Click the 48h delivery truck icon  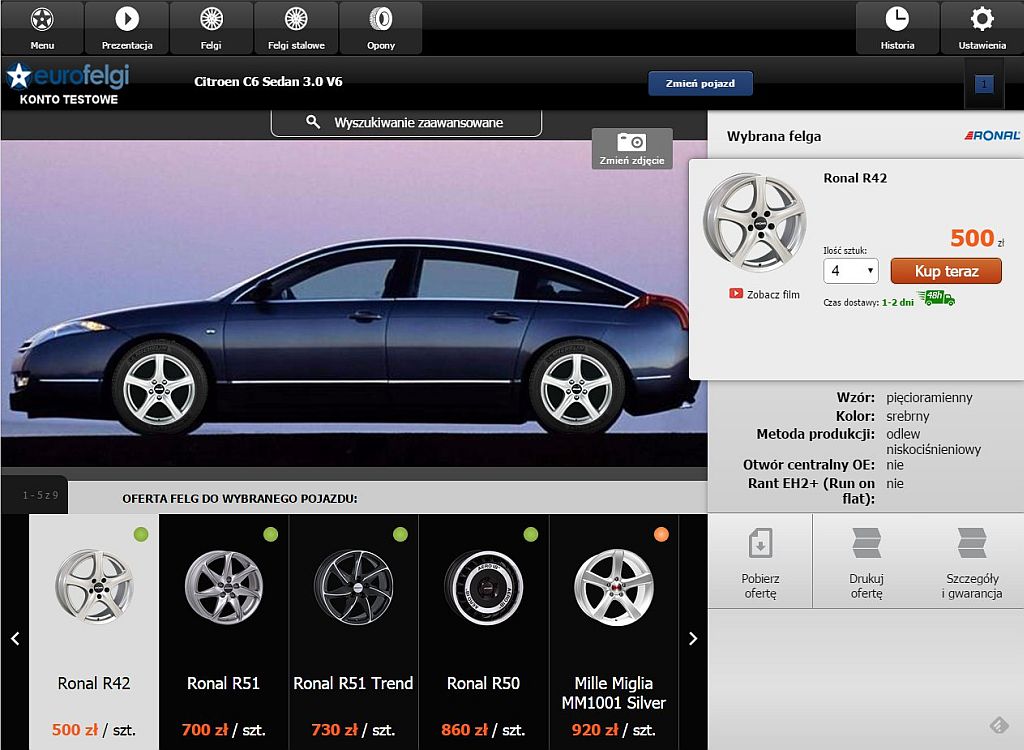click(x=936, y=298)
